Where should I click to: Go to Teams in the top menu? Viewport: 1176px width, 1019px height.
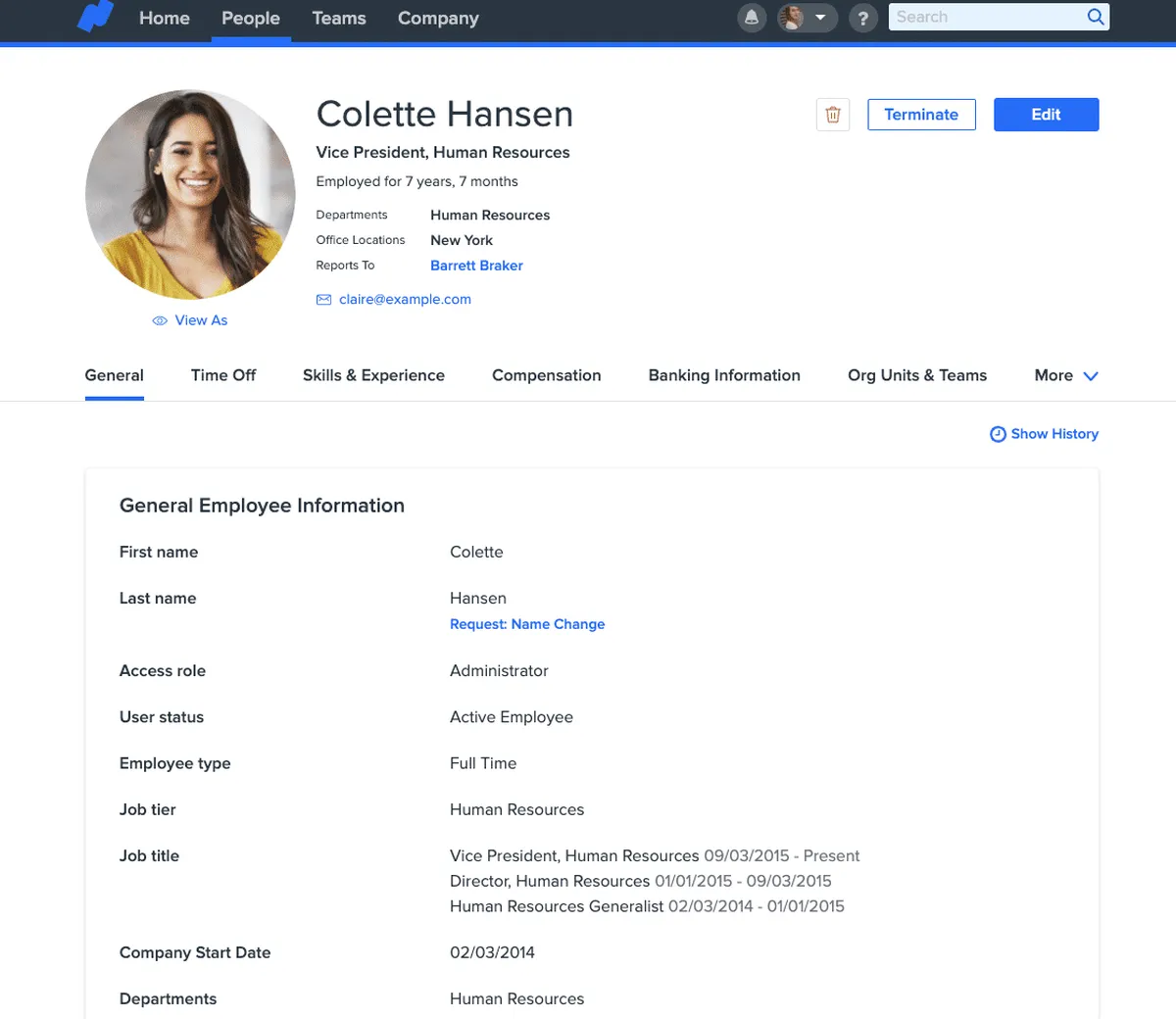(x=338, y=19)
